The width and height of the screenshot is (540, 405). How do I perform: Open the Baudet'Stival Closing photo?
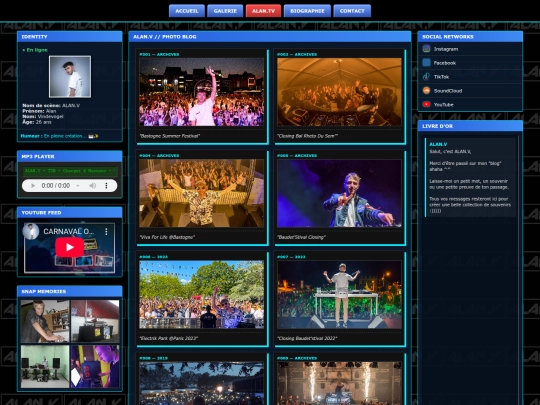pyautogui.click(x=339, y=193)
